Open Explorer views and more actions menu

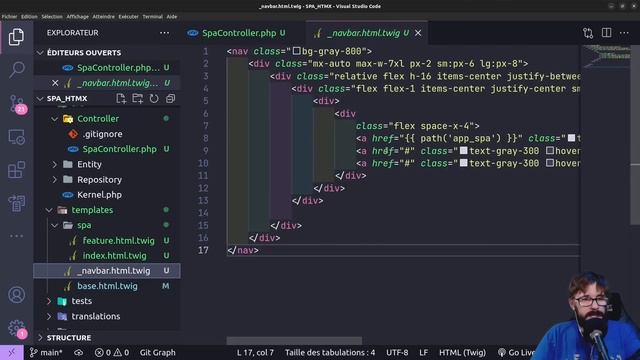point(164,33)
